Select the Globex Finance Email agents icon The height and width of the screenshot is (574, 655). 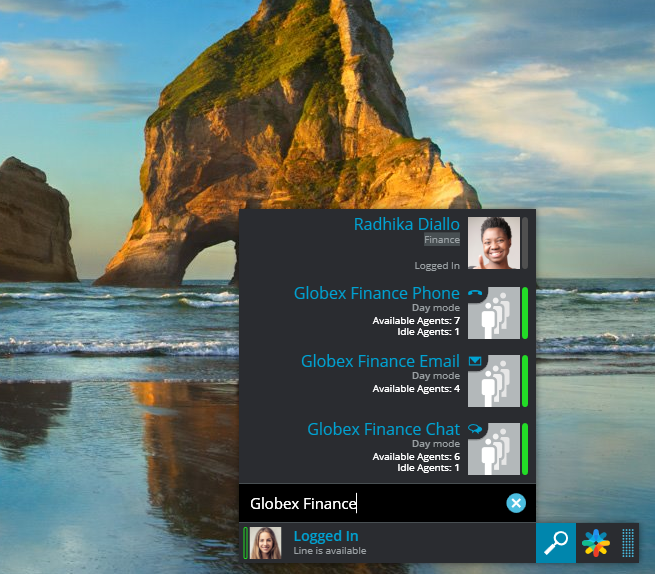click(x=494, y=381)
